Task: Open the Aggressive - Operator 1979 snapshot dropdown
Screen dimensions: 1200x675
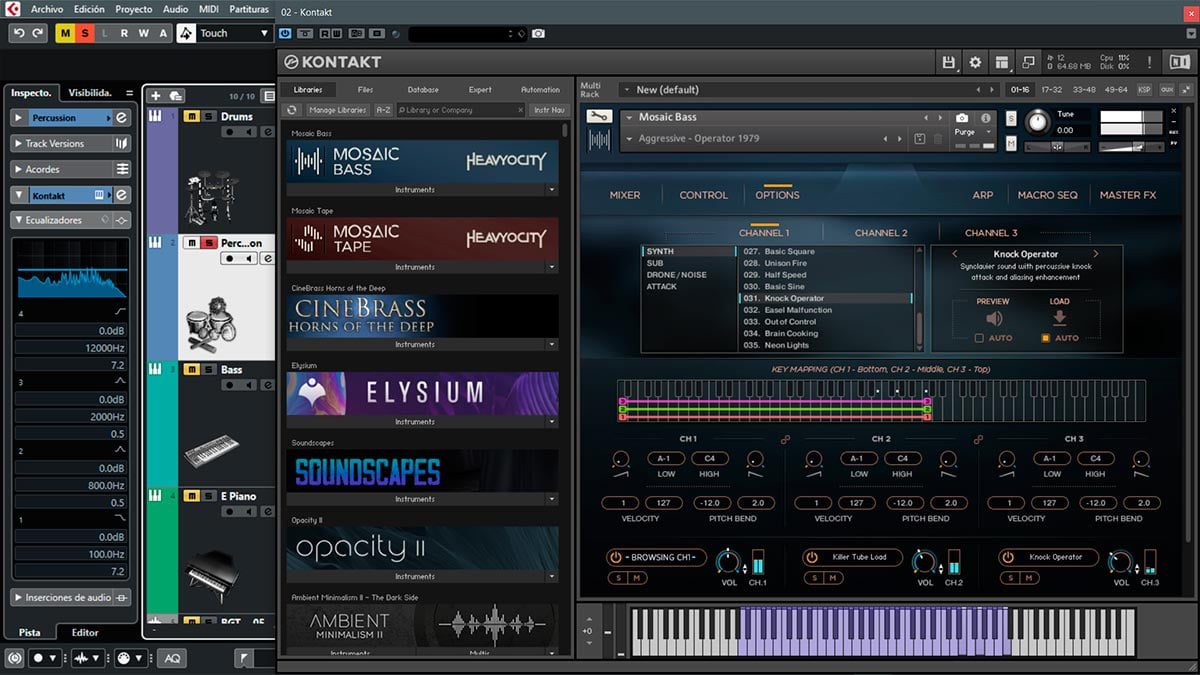Action: [629, 139]
